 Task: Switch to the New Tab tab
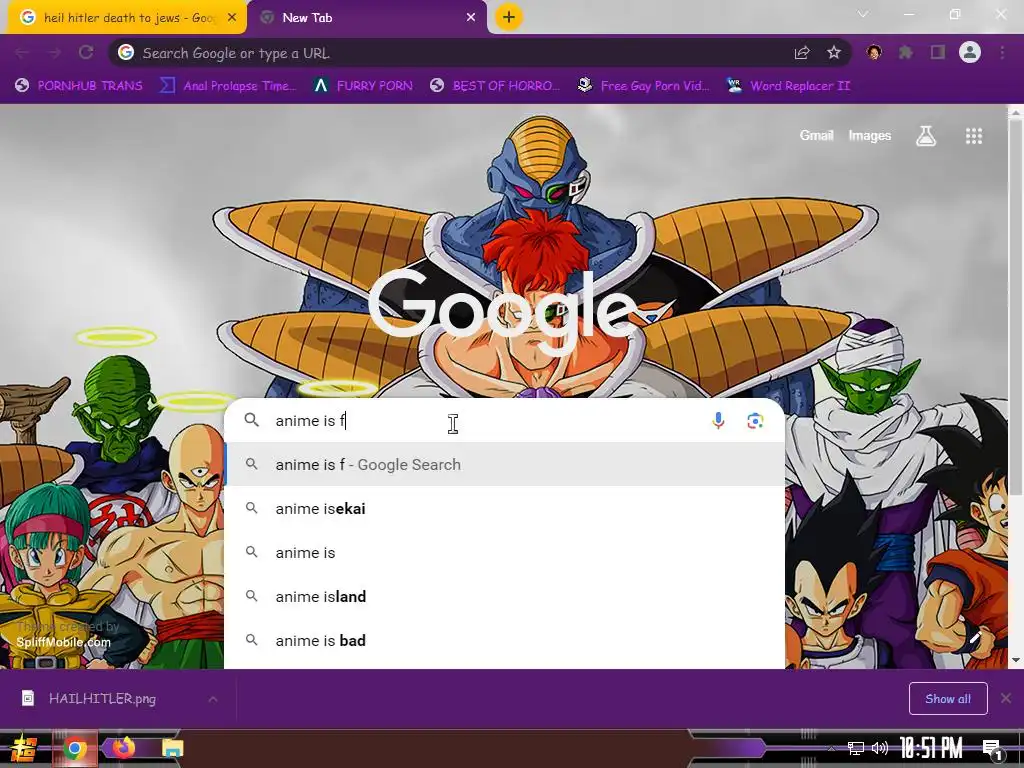(367, 18)
